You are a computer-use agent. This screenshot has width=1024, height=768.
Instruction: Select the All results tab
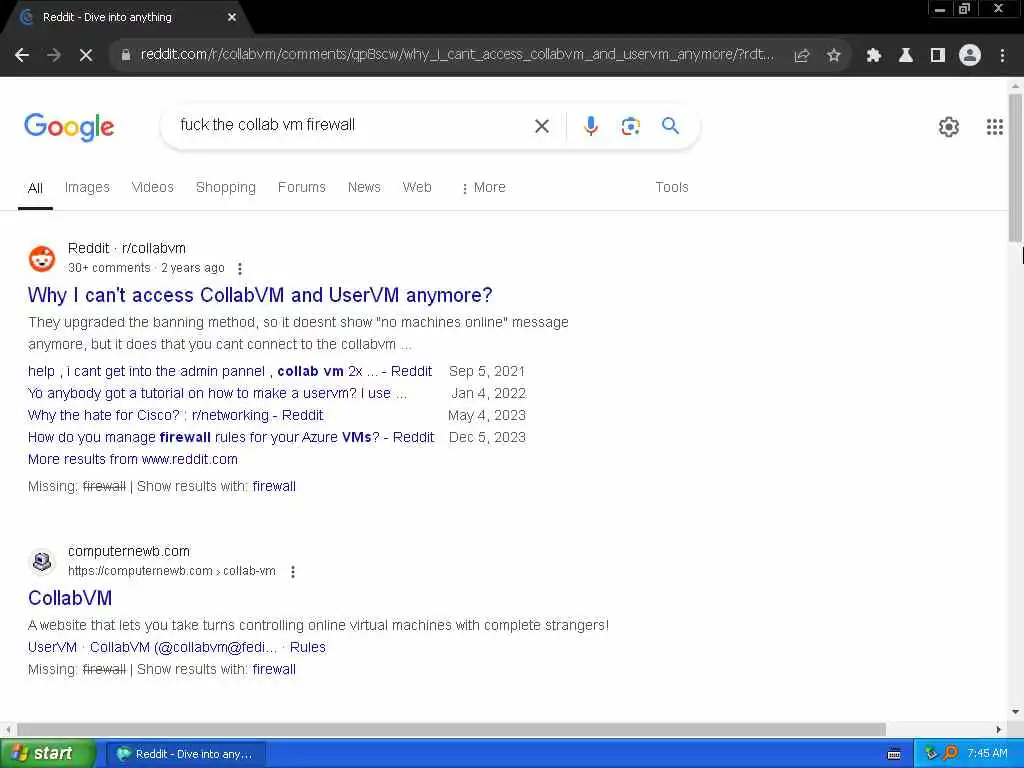pos(35,189)
